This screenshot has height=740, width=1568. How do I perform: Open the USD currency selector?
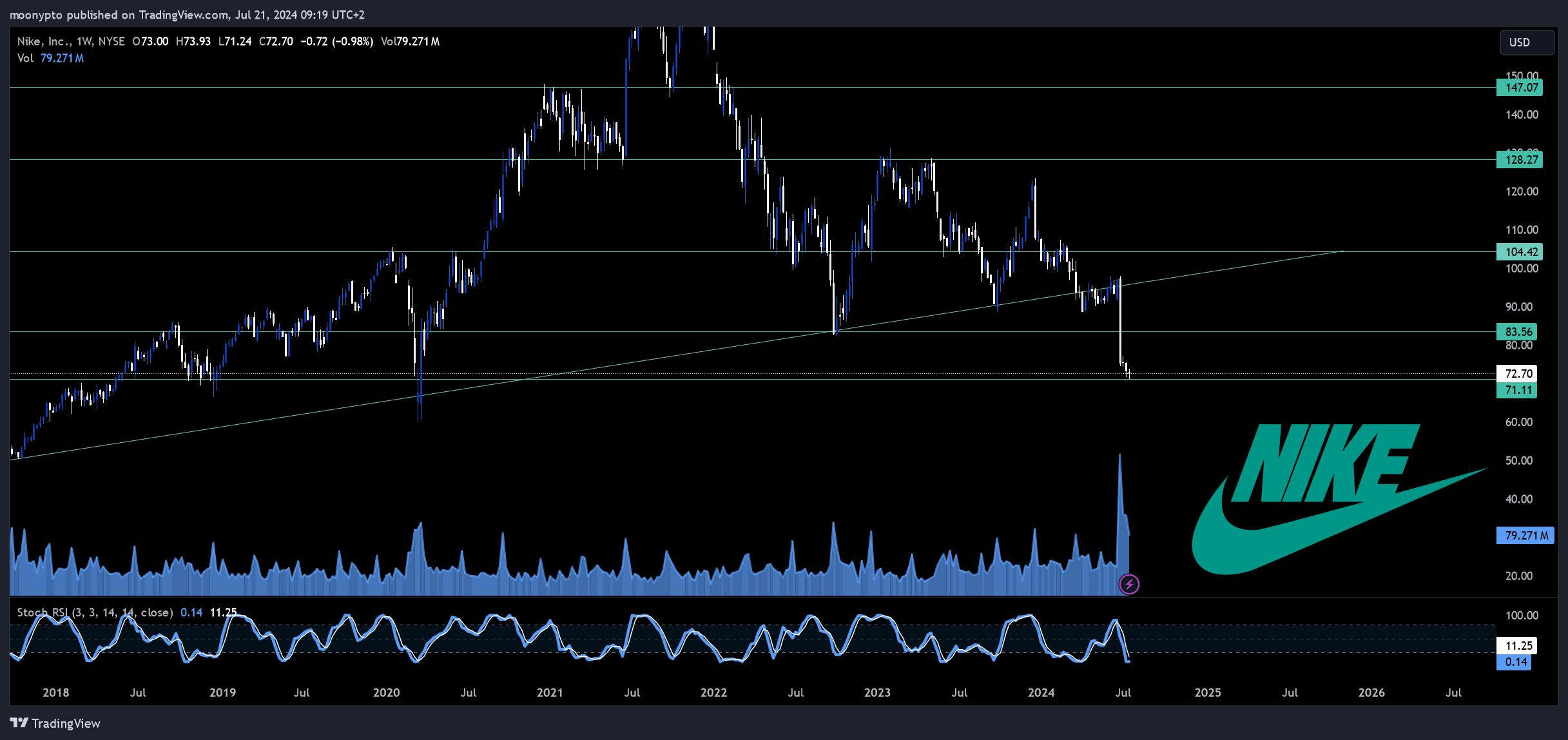tap(1527, 42)
